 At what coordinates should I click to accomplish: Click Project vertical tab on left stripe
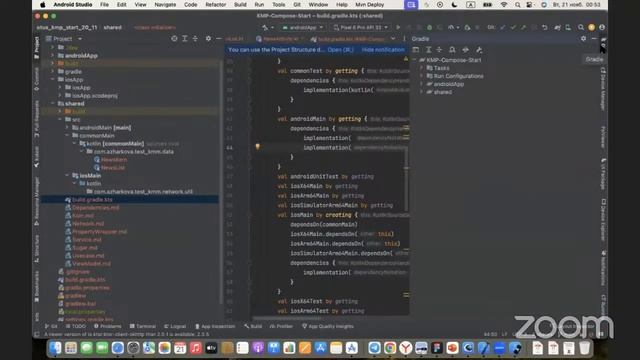[x=37, y=47]
